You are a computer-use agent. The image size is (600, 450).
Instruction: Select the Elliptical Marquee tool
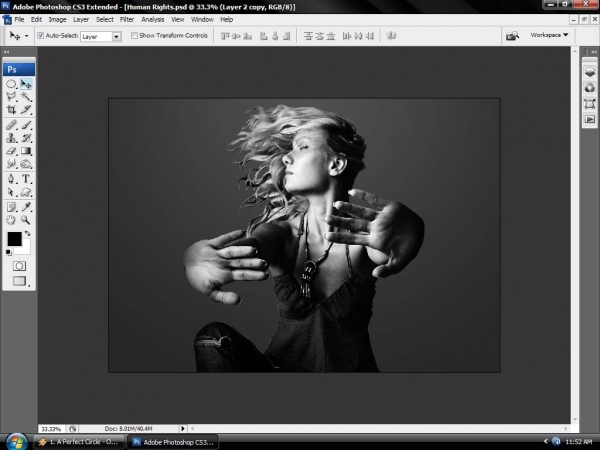tap(11, 84)
